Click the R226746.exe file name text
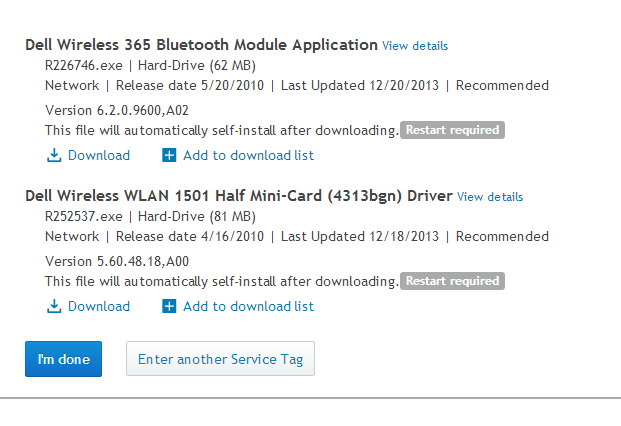The height and width of the screenshot is (426, 621). tap(84, 65)
